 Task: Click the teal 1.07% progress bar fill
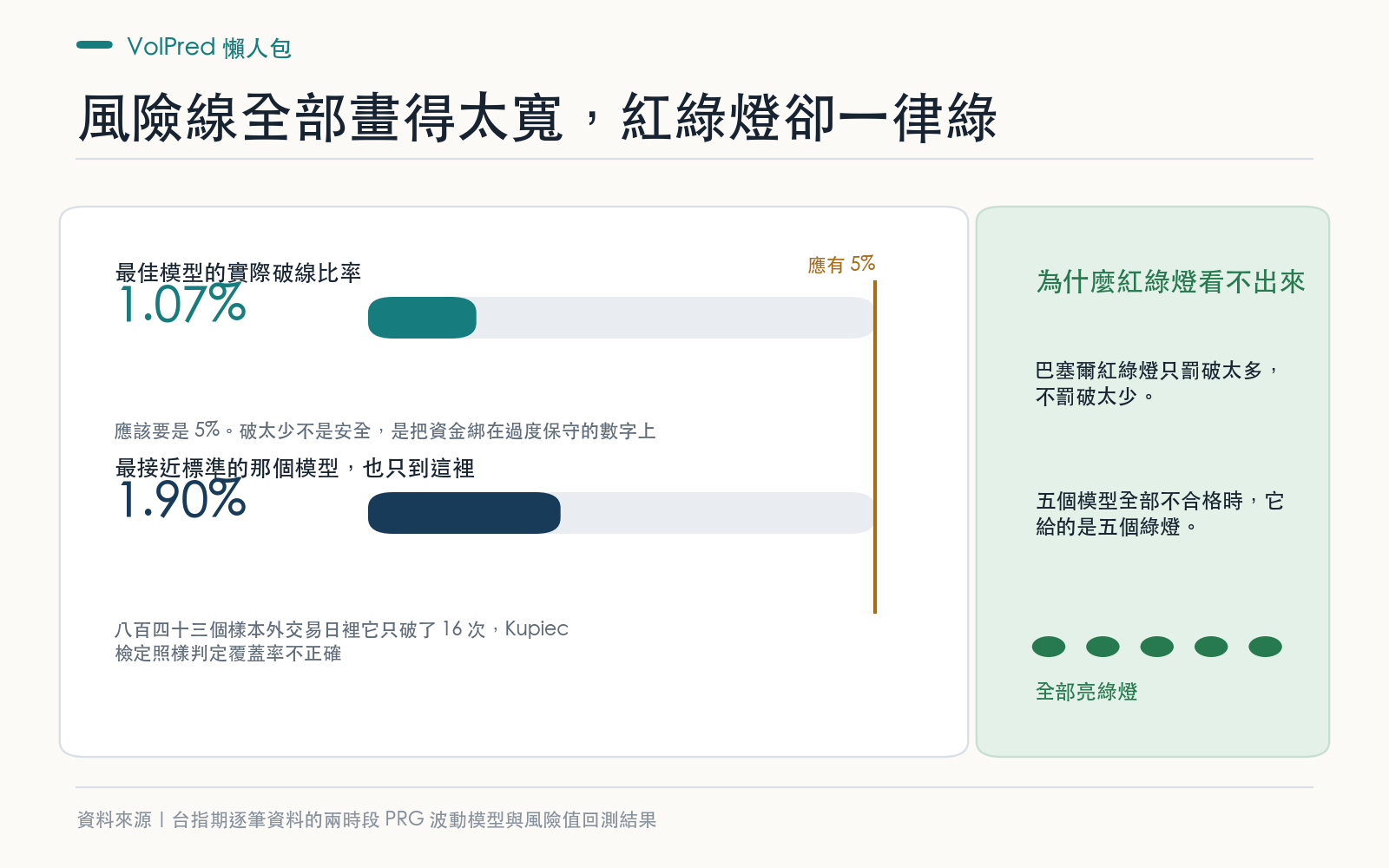pos(422,318)
